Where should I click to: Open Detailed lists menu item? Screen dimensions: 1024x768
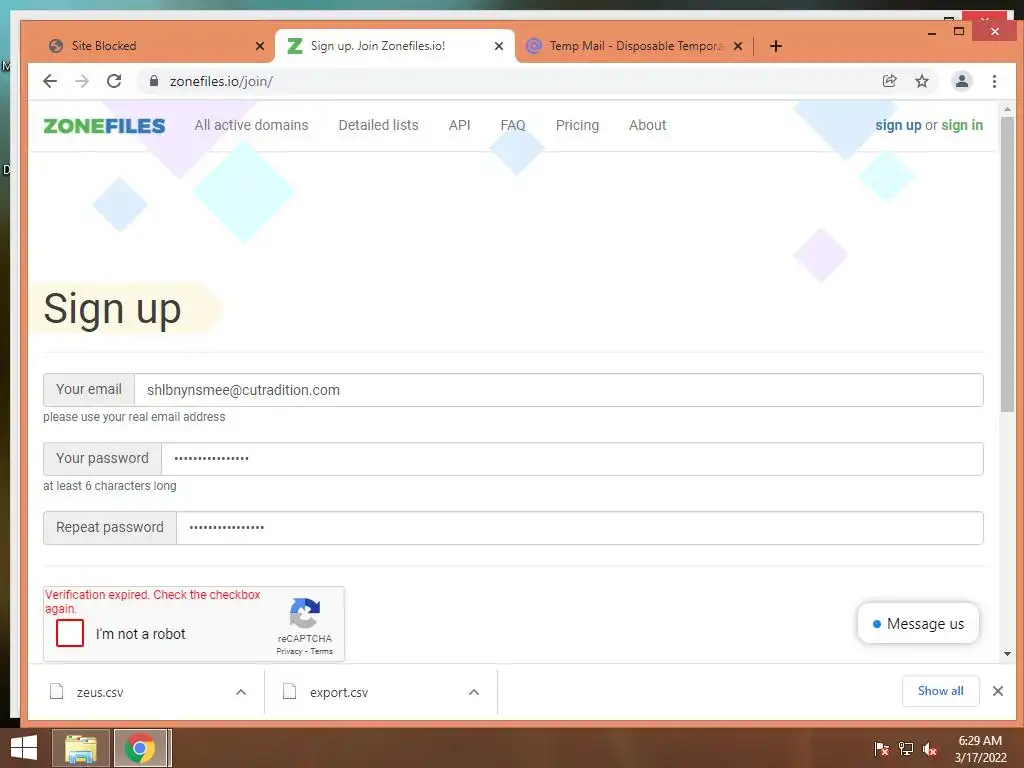[x=378, y=125]
